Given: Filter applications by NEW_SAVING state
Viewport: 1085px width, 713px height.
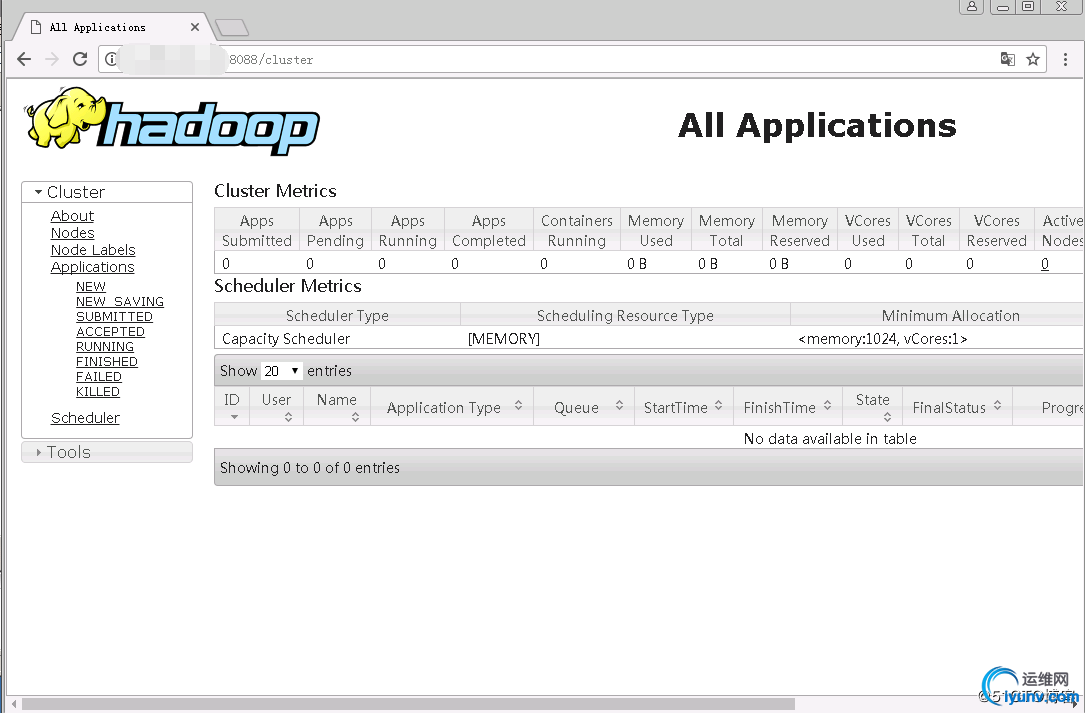Looking at the screenshot, I should pyautogui.click(x=120, y=302).
